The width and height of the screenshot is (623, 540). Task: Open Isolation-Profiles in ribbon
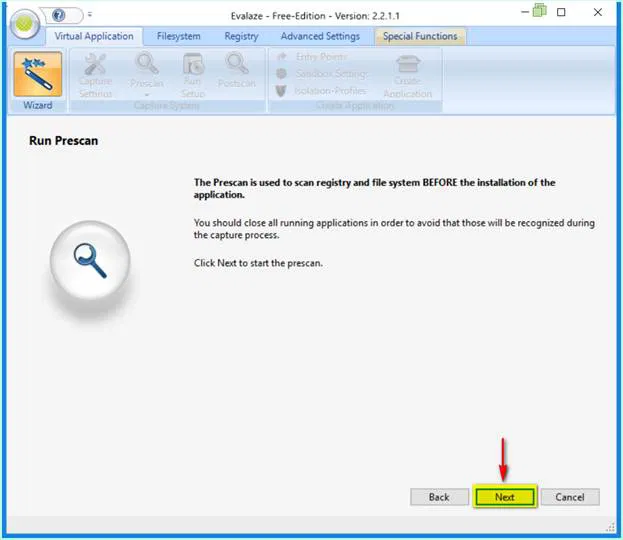[321, 91]
